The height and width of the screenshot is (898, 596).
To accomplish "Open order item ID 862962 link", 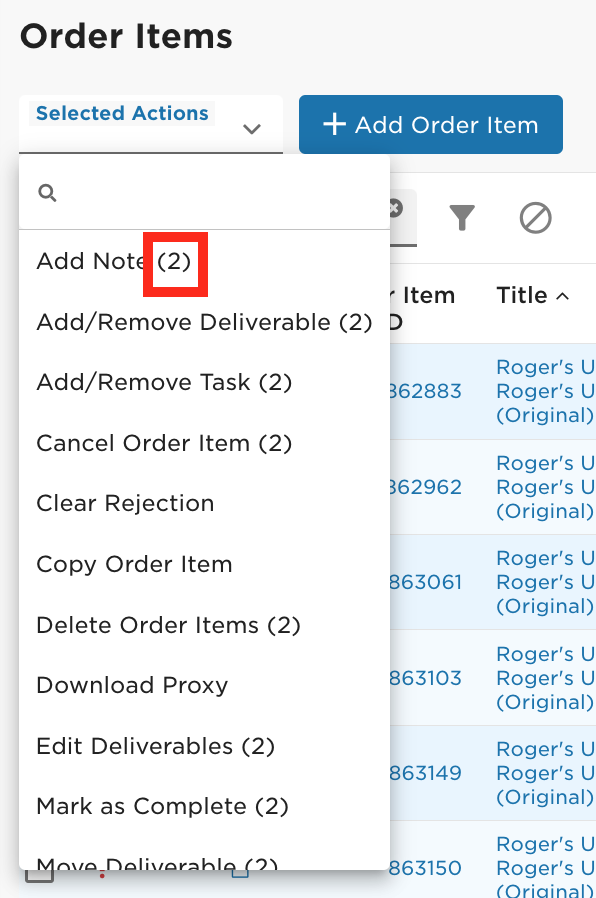I will [x=425, y=487].
